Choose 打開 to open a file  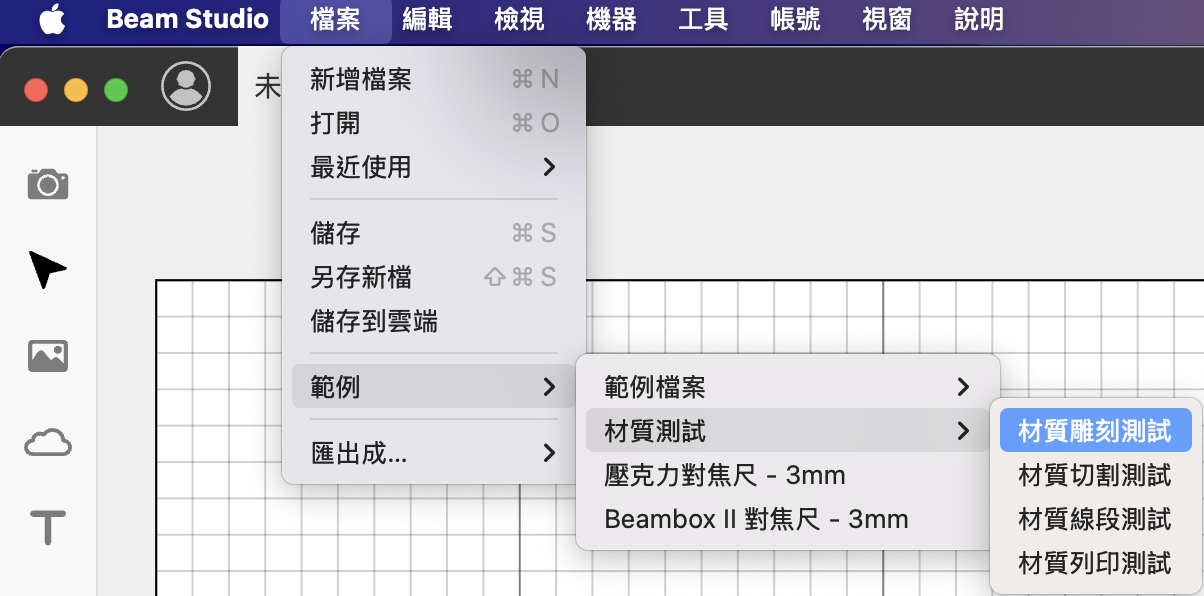(x=434, y=123)
